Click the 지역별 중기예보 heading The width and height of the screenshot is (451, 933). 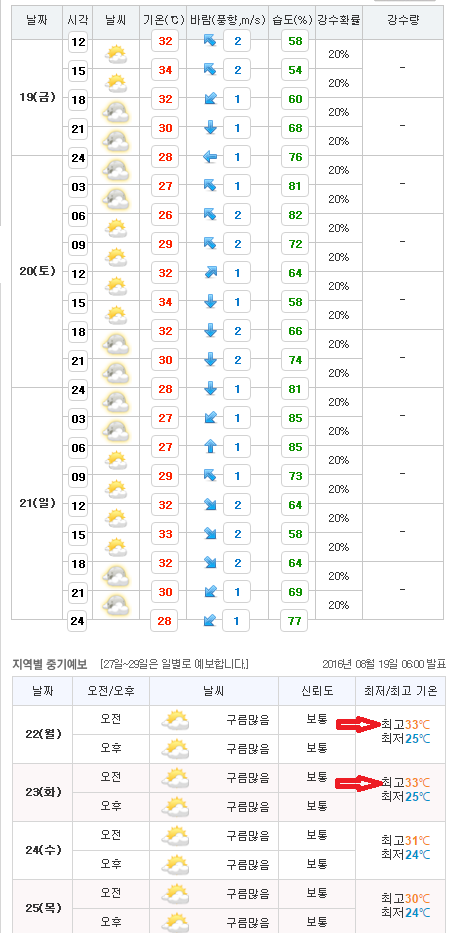coord(49,664)
